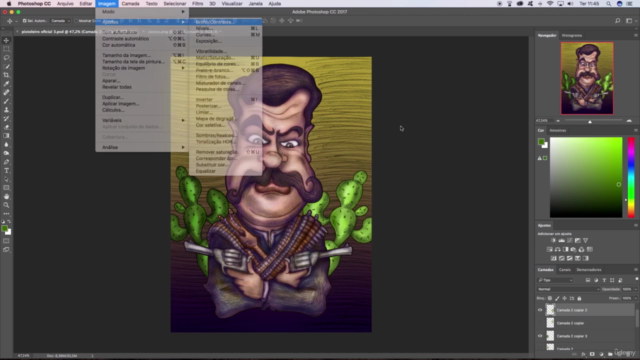The width and height of the screenshot is (640, 360).
Task: Click the vertical hue slider in Cor panel
Action: pyautogui.click(x=631, y=177)
